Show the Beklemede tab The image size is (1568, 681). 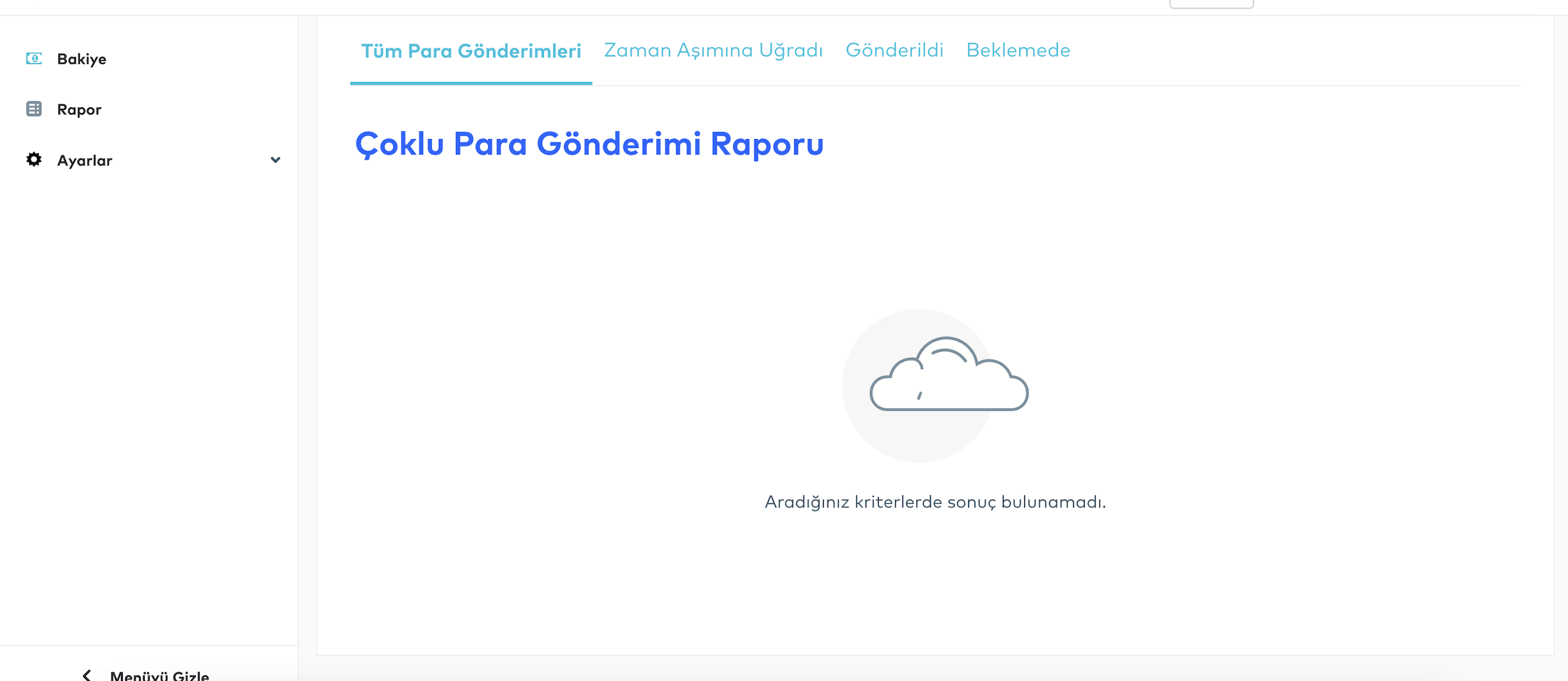(1017, 50)
